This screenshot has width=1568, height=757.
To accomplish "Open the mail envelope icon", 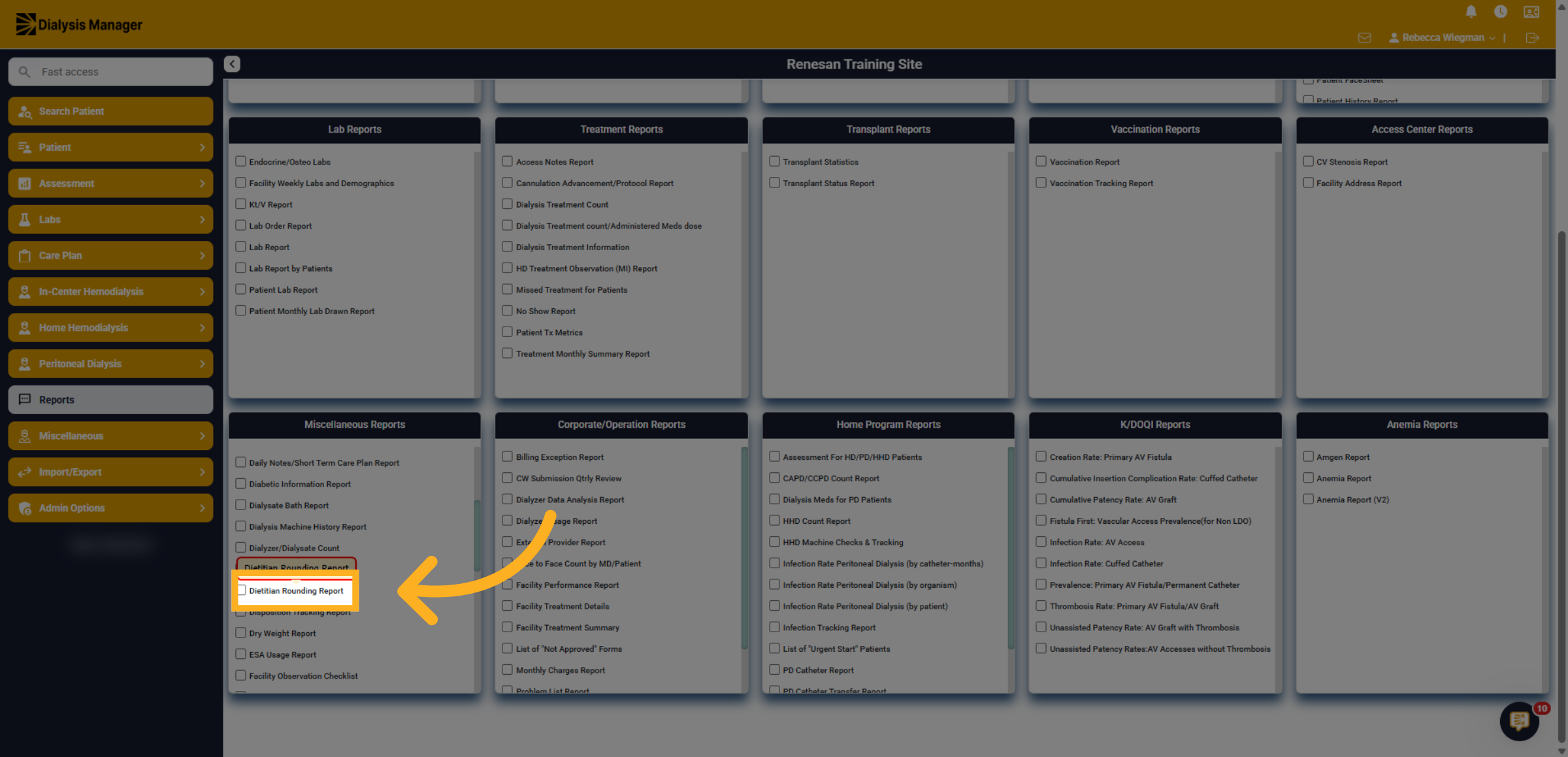I will pyautogui.click(x=1364, y=38).
